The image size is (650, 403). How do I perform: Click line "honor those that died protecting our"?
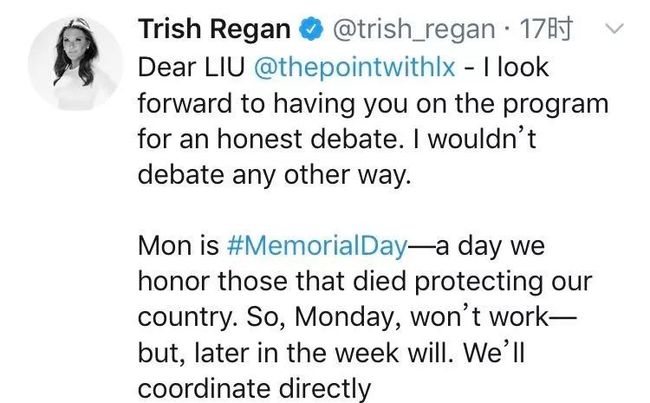point(365,282)
